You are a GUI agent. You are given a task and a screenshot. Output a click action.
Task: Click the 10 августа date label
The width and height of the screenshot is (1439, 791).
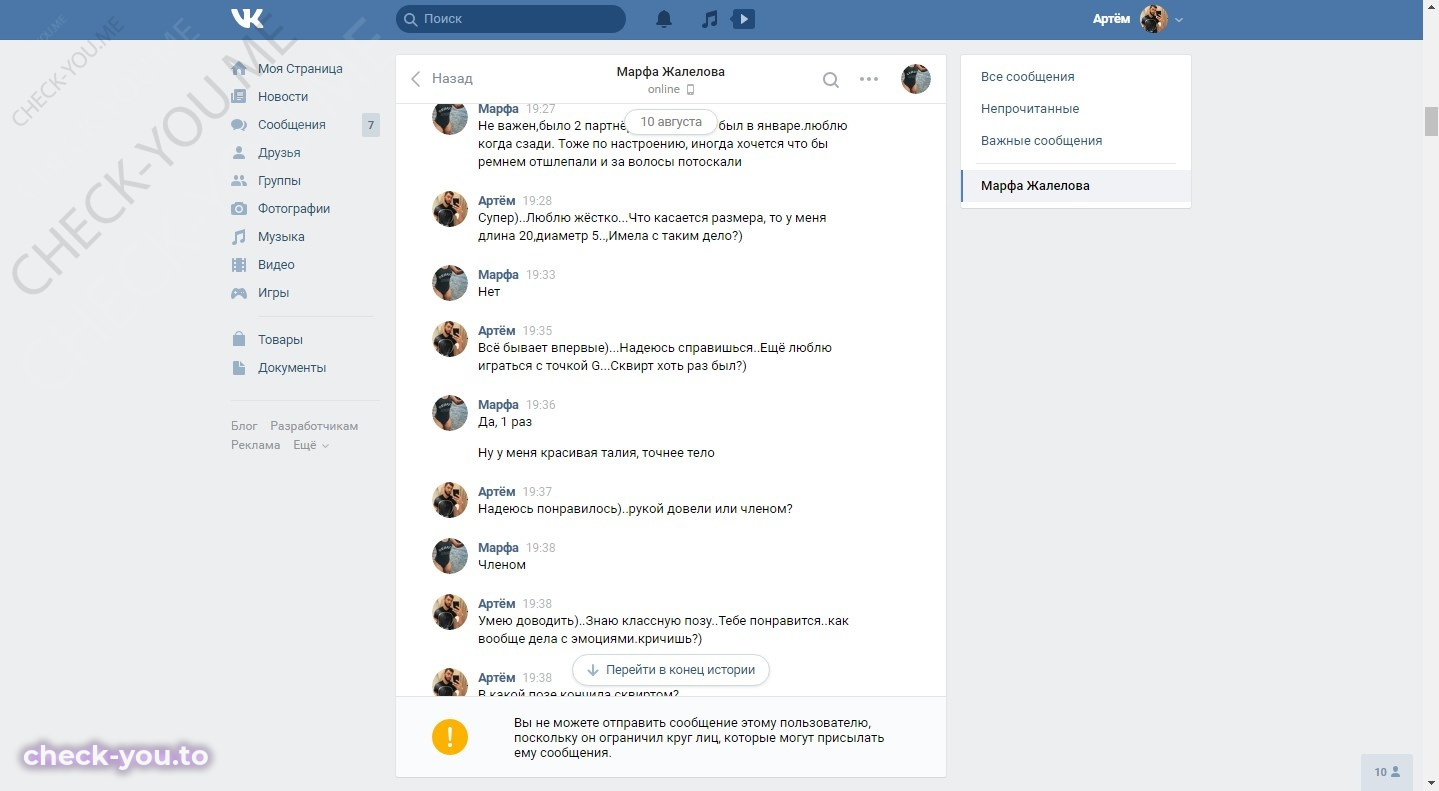[x=671, y=122]
